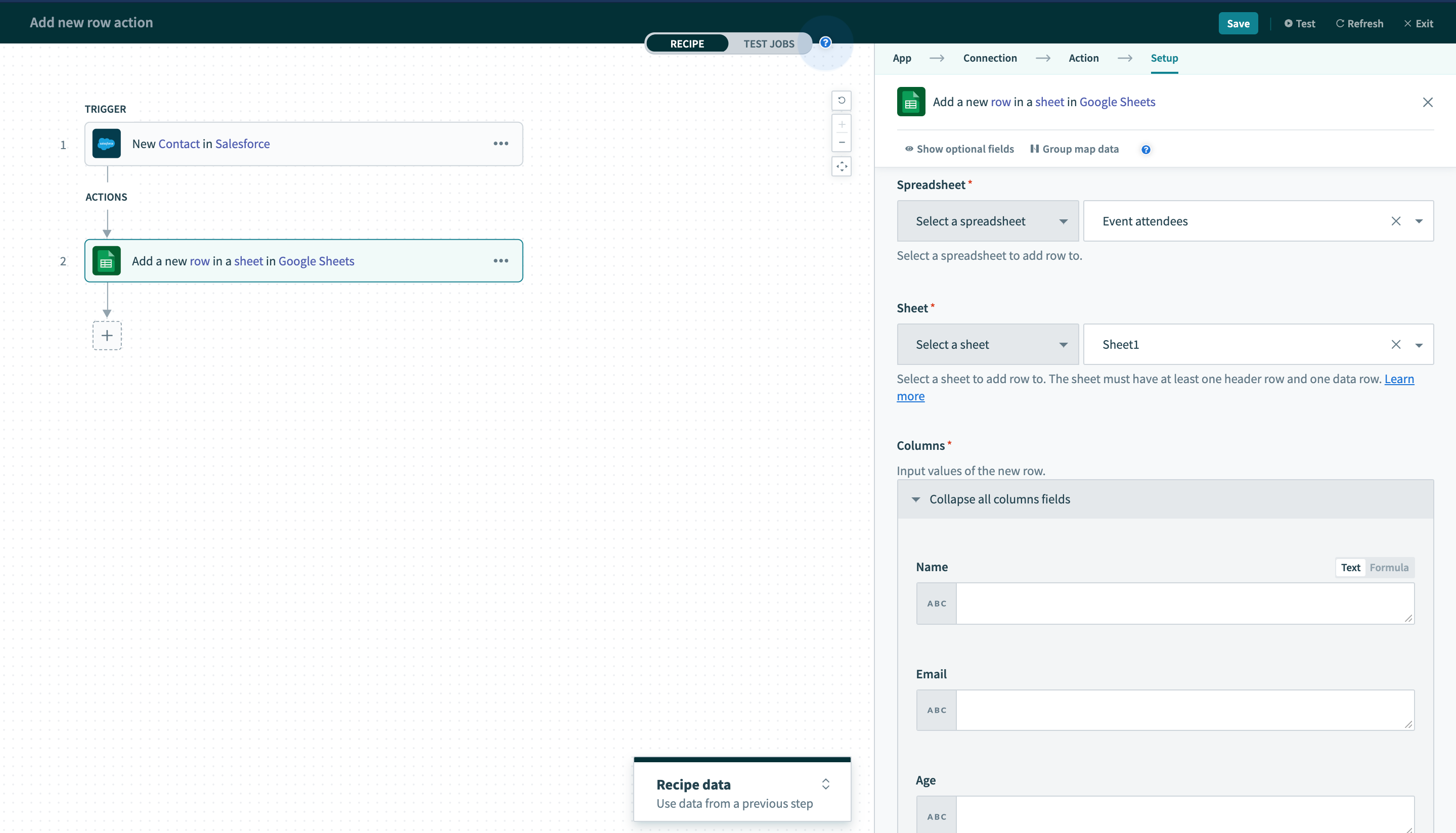Collapse all columns fields
The height and width of the screenshot is (833, 1456).
tap(1000, 498)
